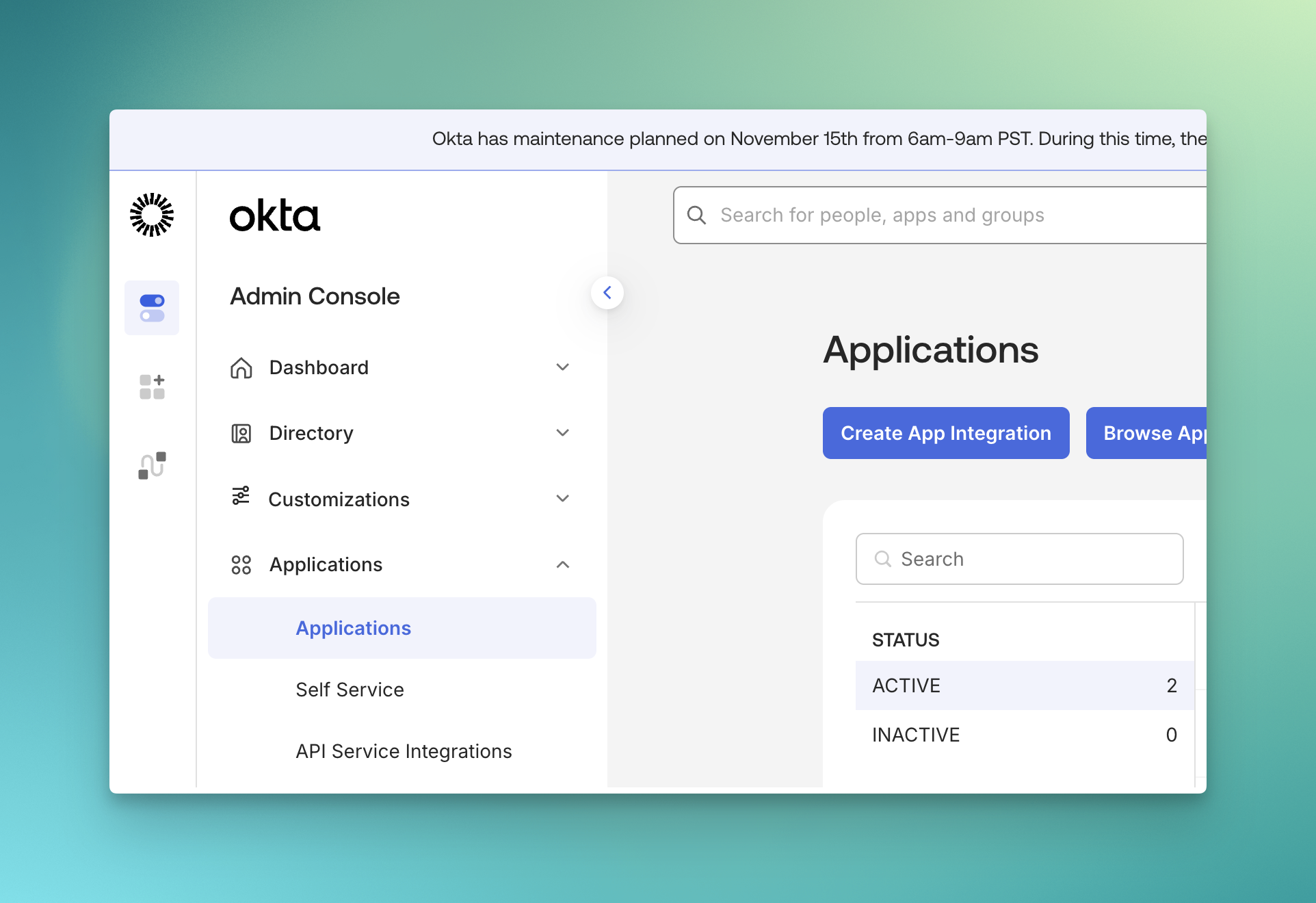This screenshot has width=1316, height=903.
Task: Click the magnifier icon in the global search bar
Action: click(698, 215)
